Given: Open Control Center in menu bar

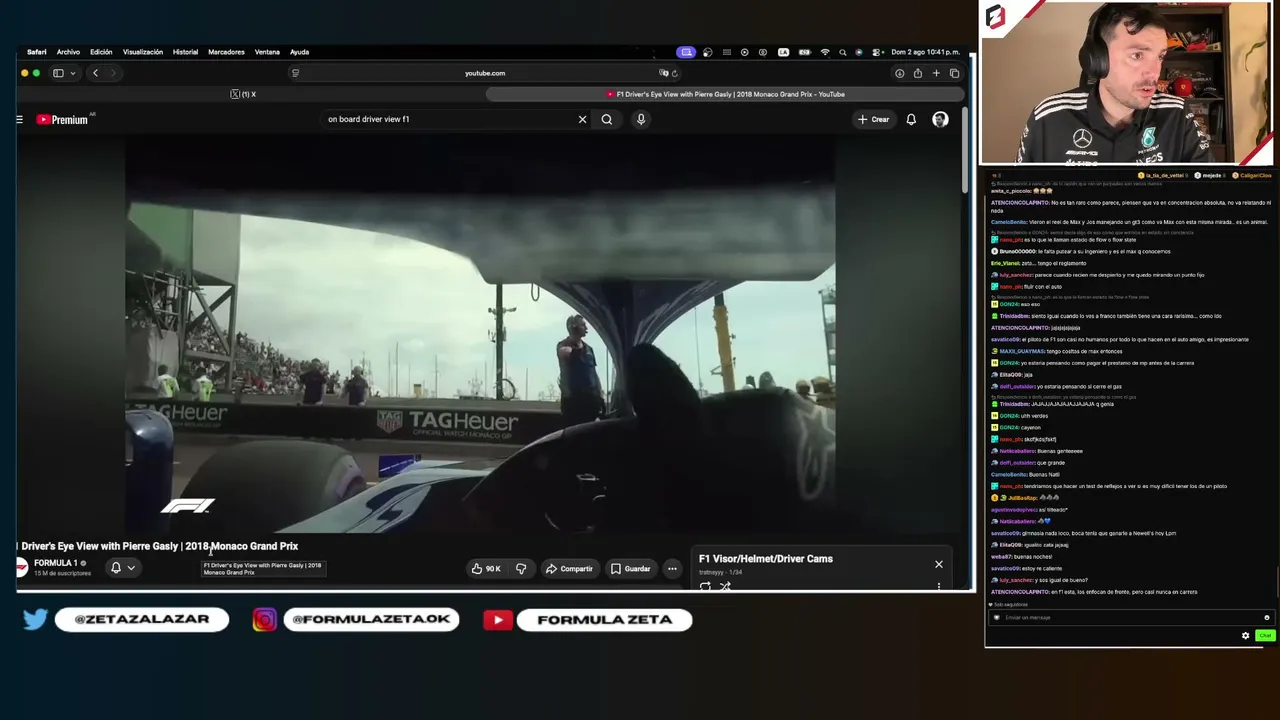Looking at the screenshot, I should pos(877,52).
